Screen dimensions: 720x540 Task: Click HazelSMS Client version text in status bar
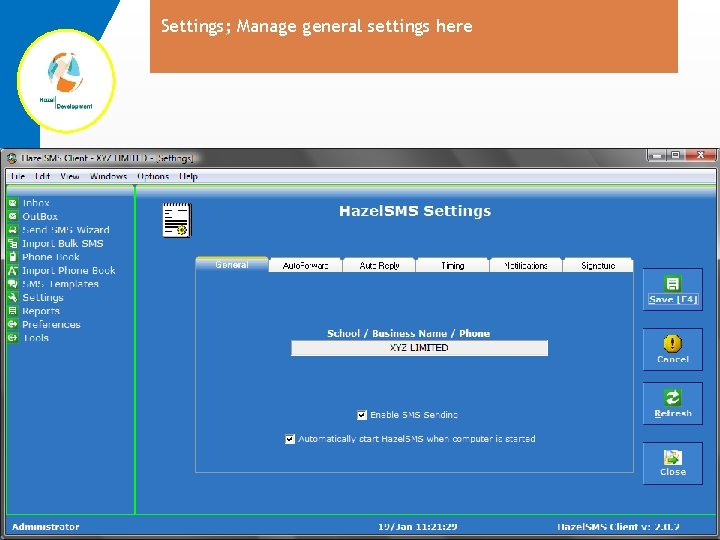coord(618,527)
